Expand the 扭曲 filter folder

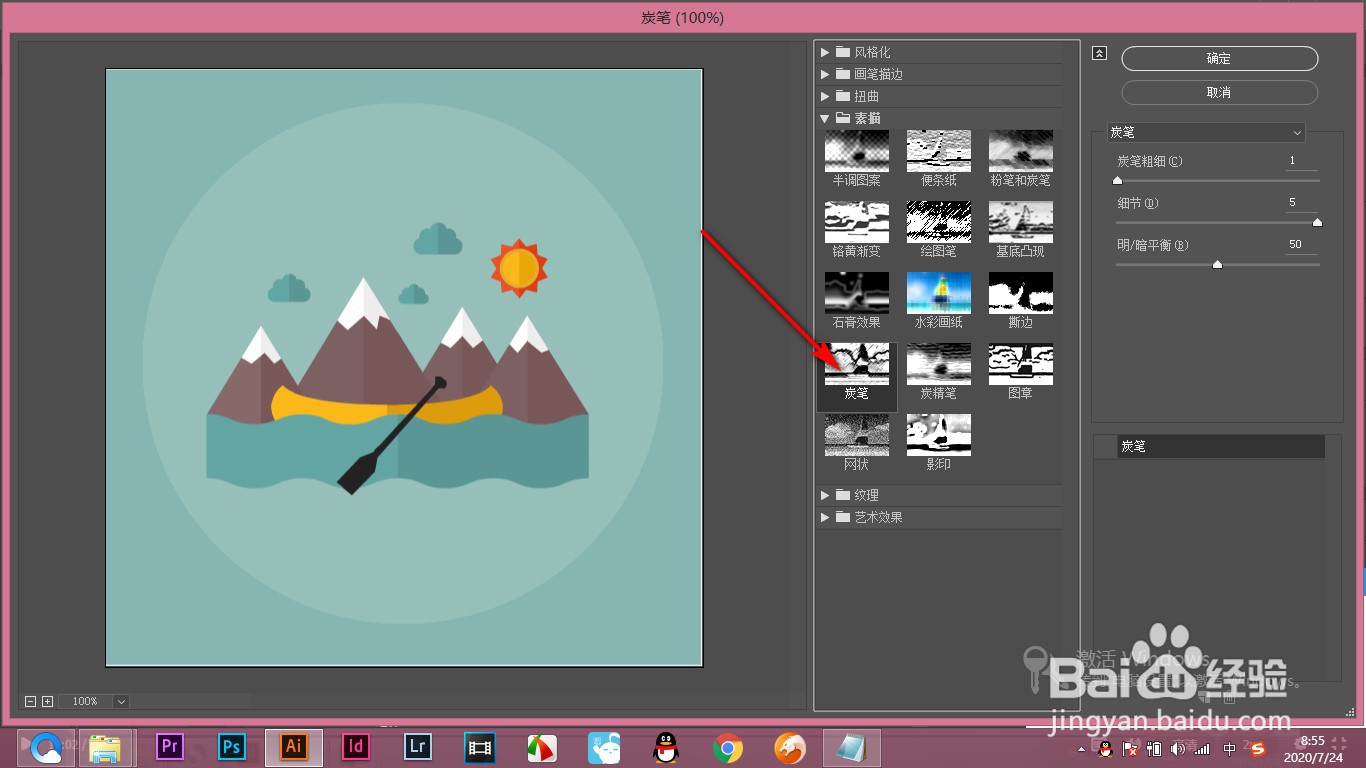click(825, 96)
